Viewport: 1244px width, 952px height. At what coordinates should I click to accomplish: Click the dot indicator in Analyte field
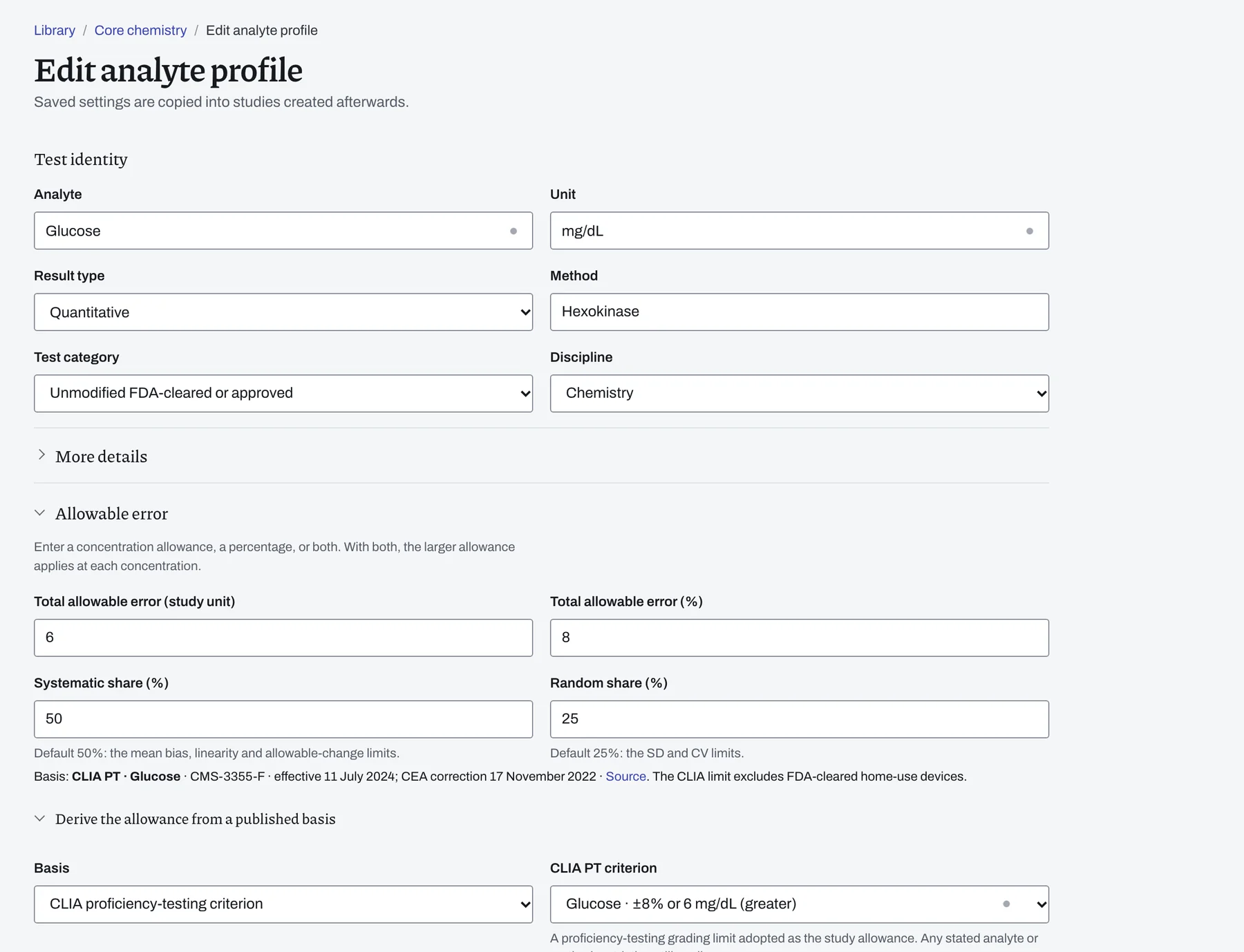coord(513,231)
